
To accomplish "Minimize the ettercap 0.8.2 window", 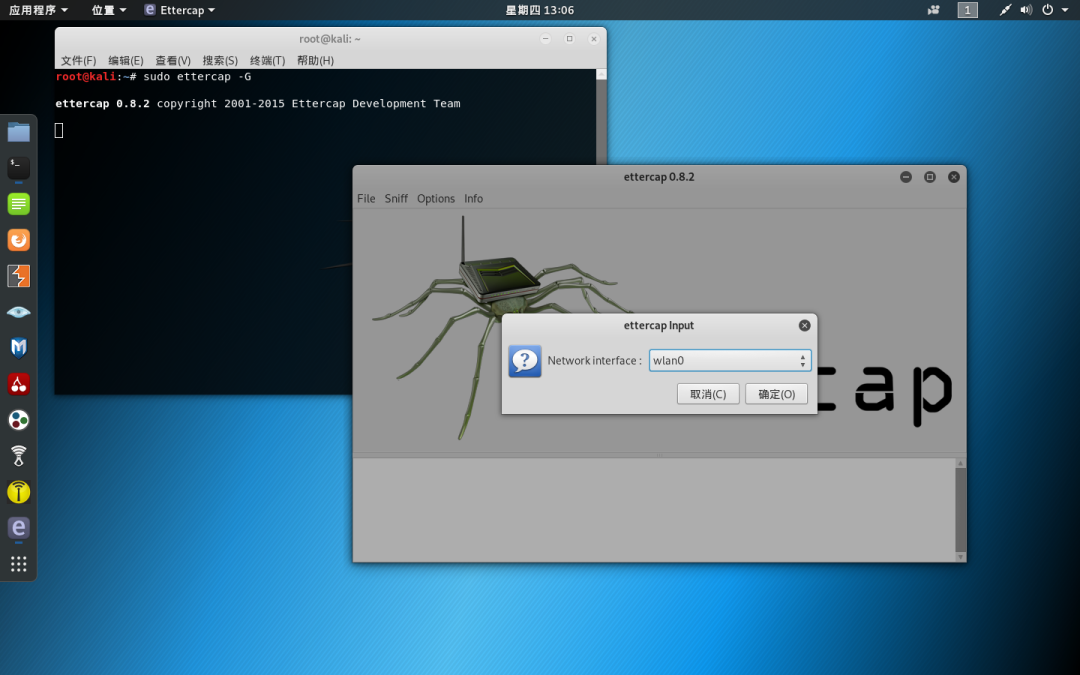I will 906,177.
